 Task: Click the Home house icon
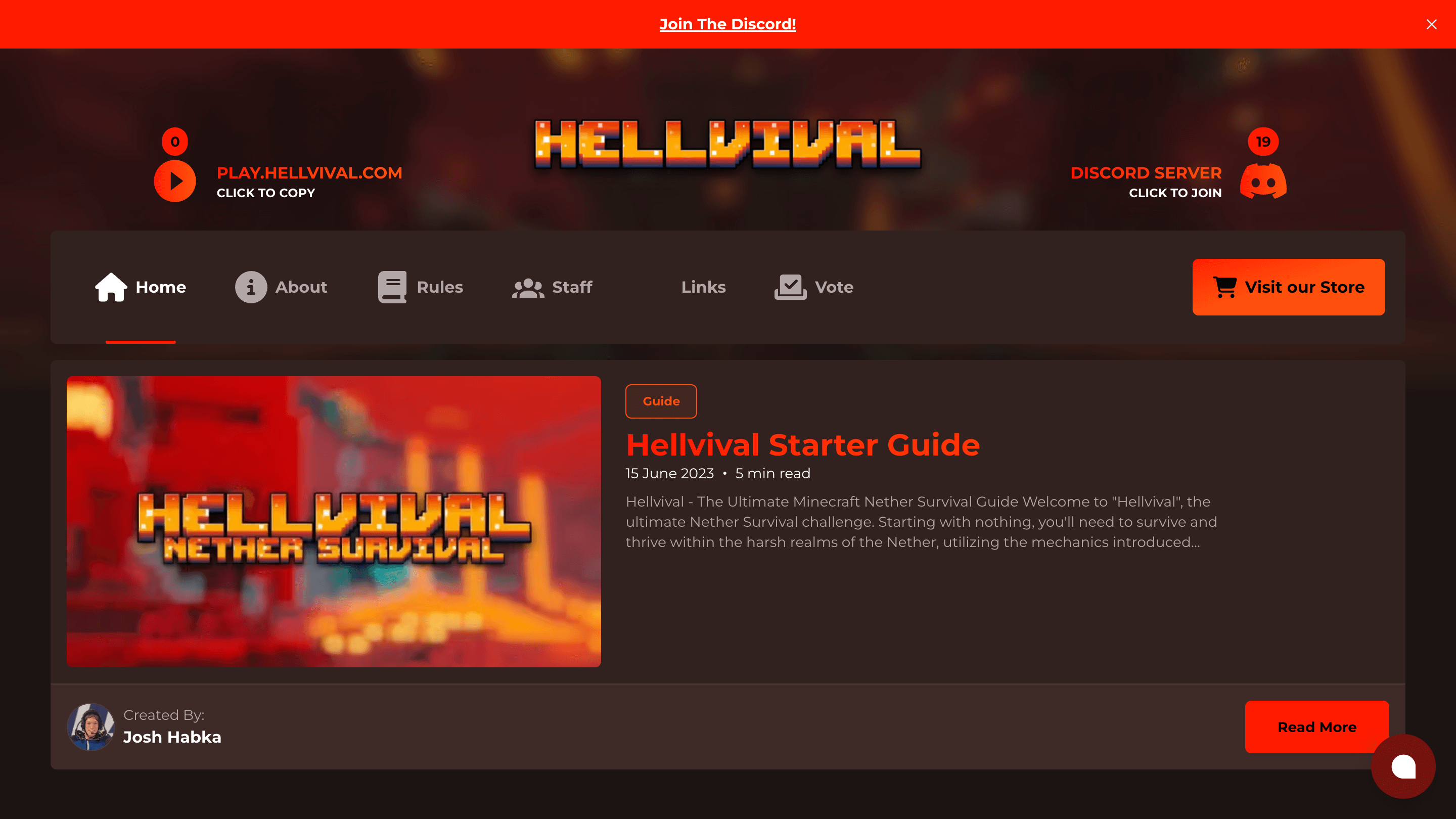click(111, 287)
